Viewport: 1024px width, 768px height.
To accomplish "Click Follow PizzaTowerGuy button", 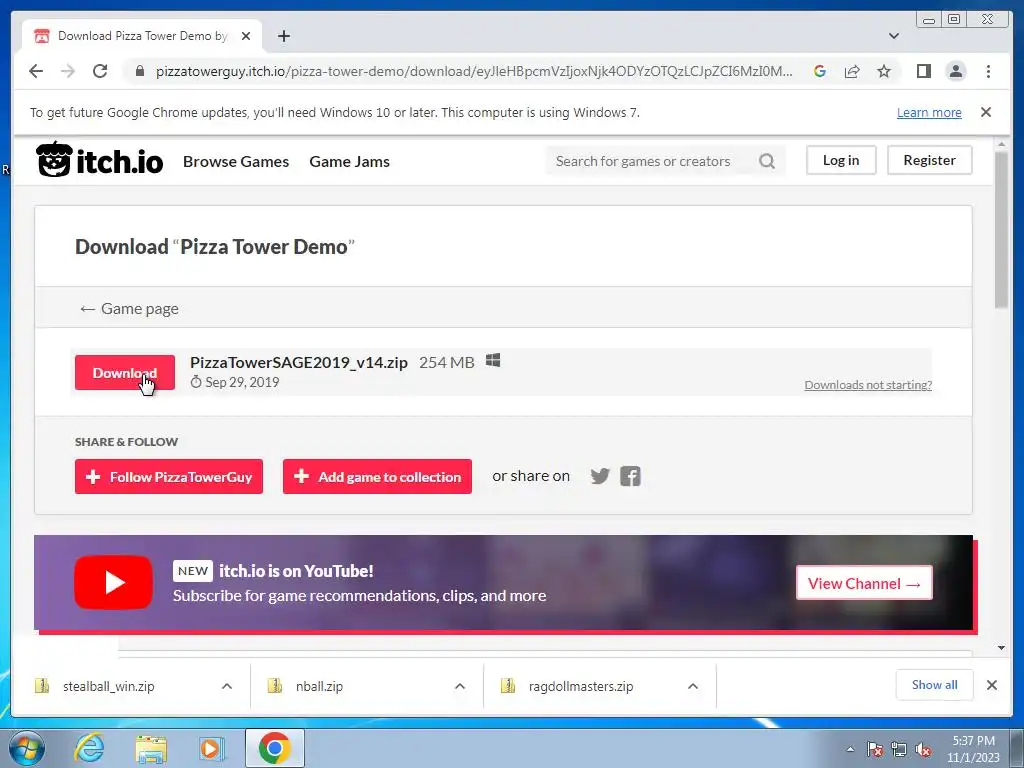I will 168,477.
